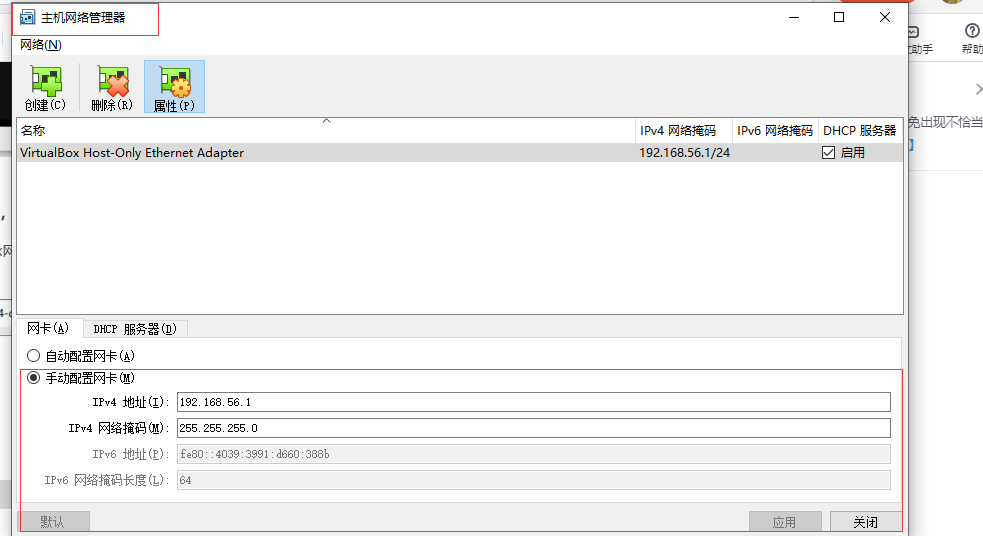Click into the IPv4 网络掩码 input field

click(534, 428)
